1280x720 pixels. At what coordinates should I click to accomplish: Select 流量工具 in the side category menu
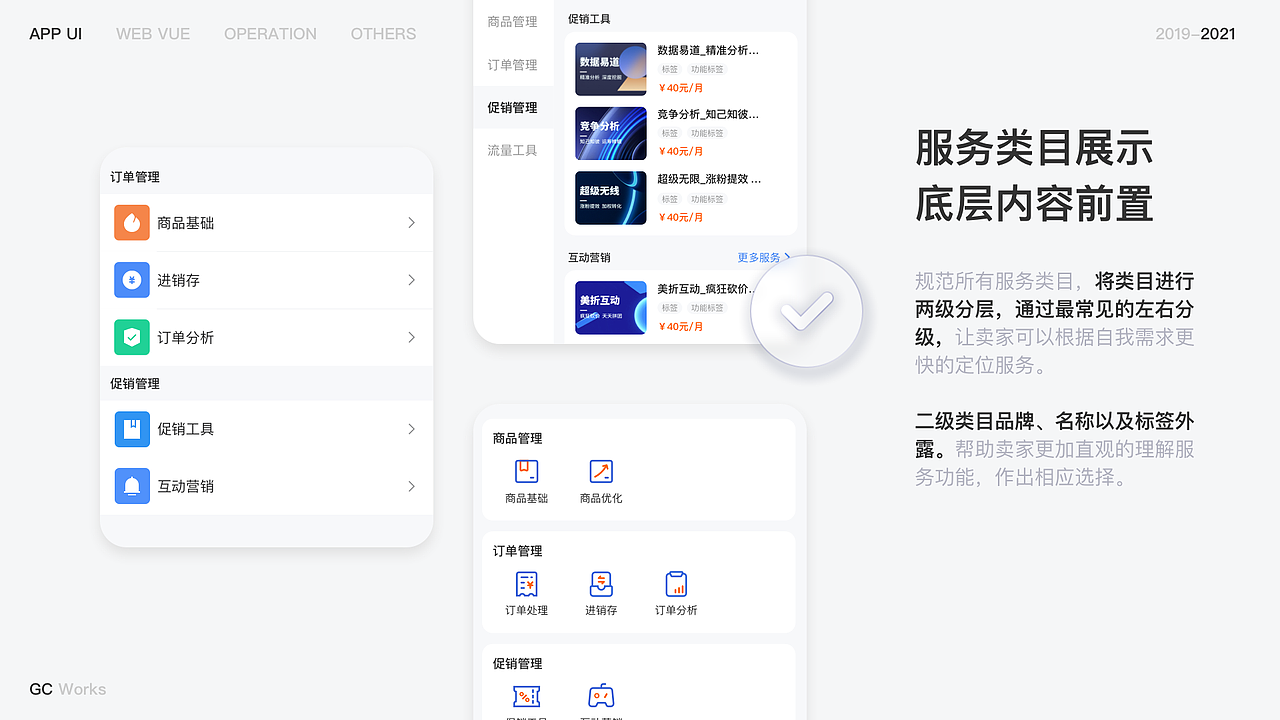pyautogui.click(x=512, y=151)
